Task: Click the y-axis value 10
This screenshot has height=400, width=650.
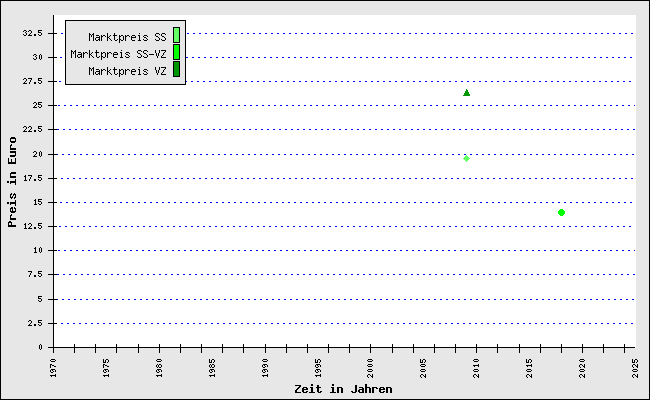Action: tap(37, 250)
